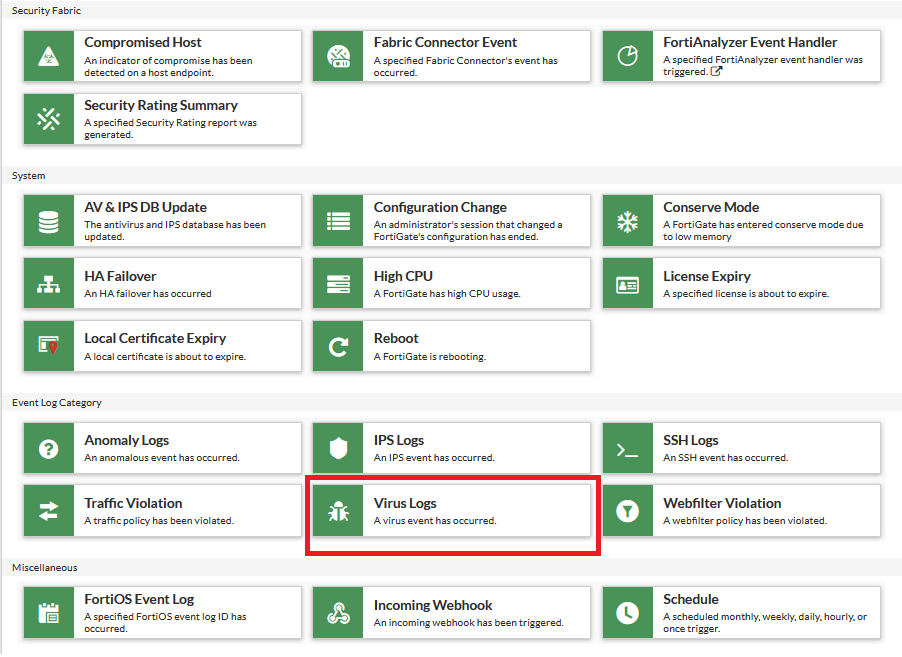Click text 'An IPS event has occurred.'

pos(434,458)
